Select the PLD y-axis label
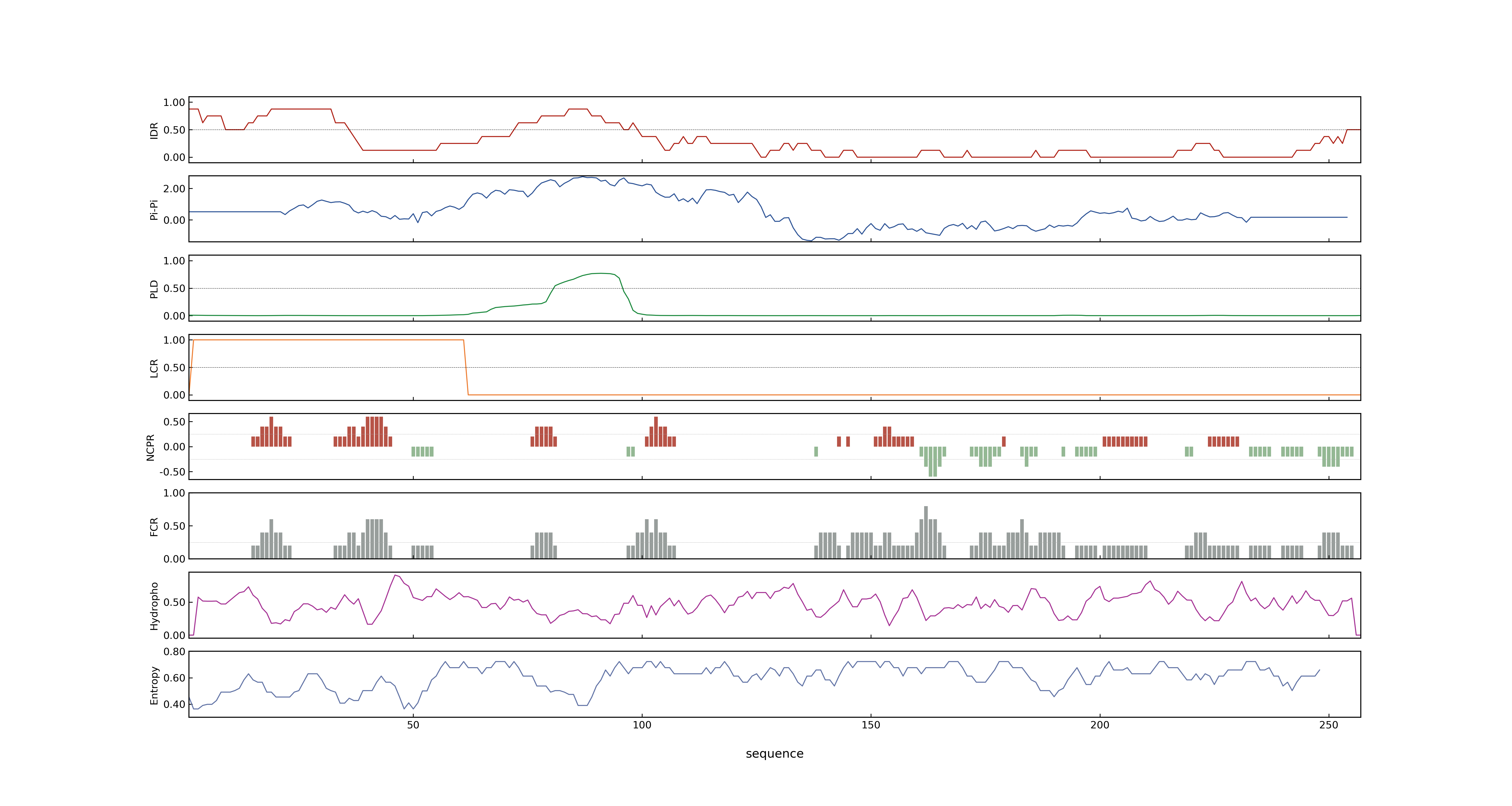This screenshot has height=806, width=1512. (x=154, y=288)
